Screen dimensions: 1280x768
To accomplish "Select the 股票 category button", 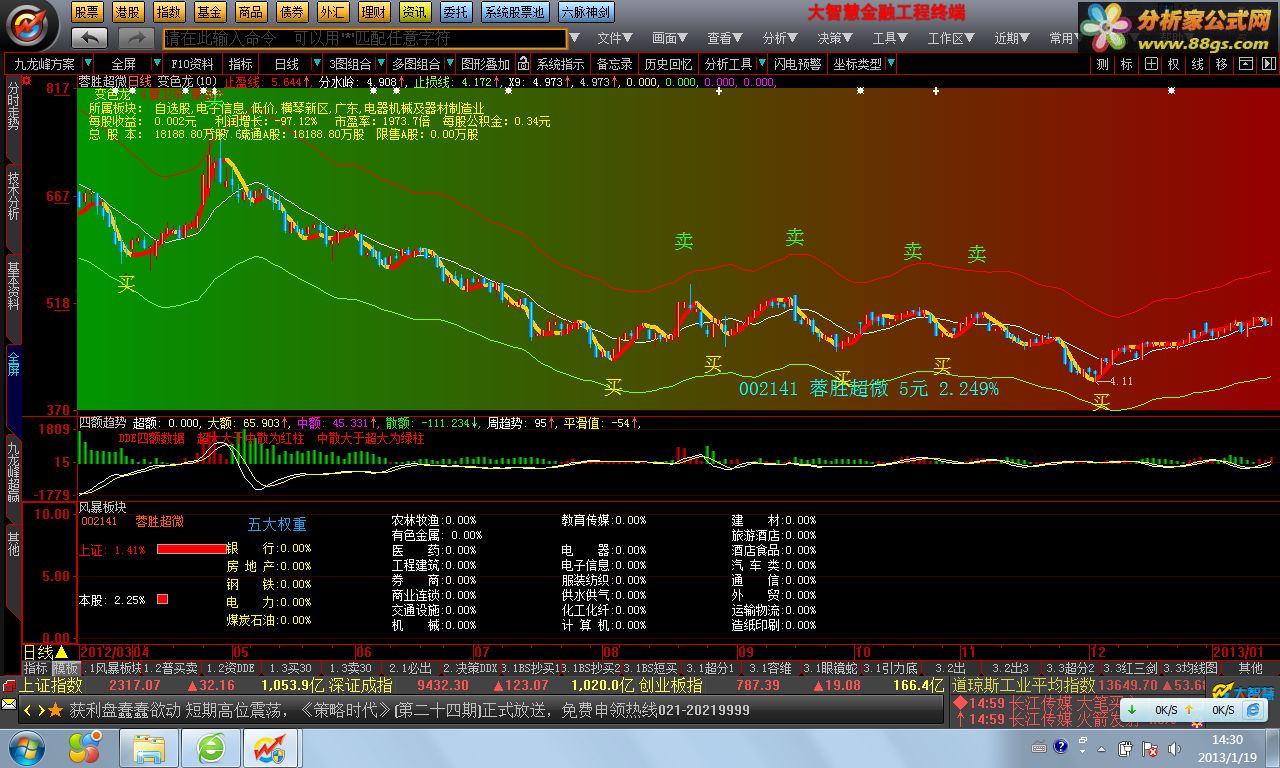I will pos(87,12).
